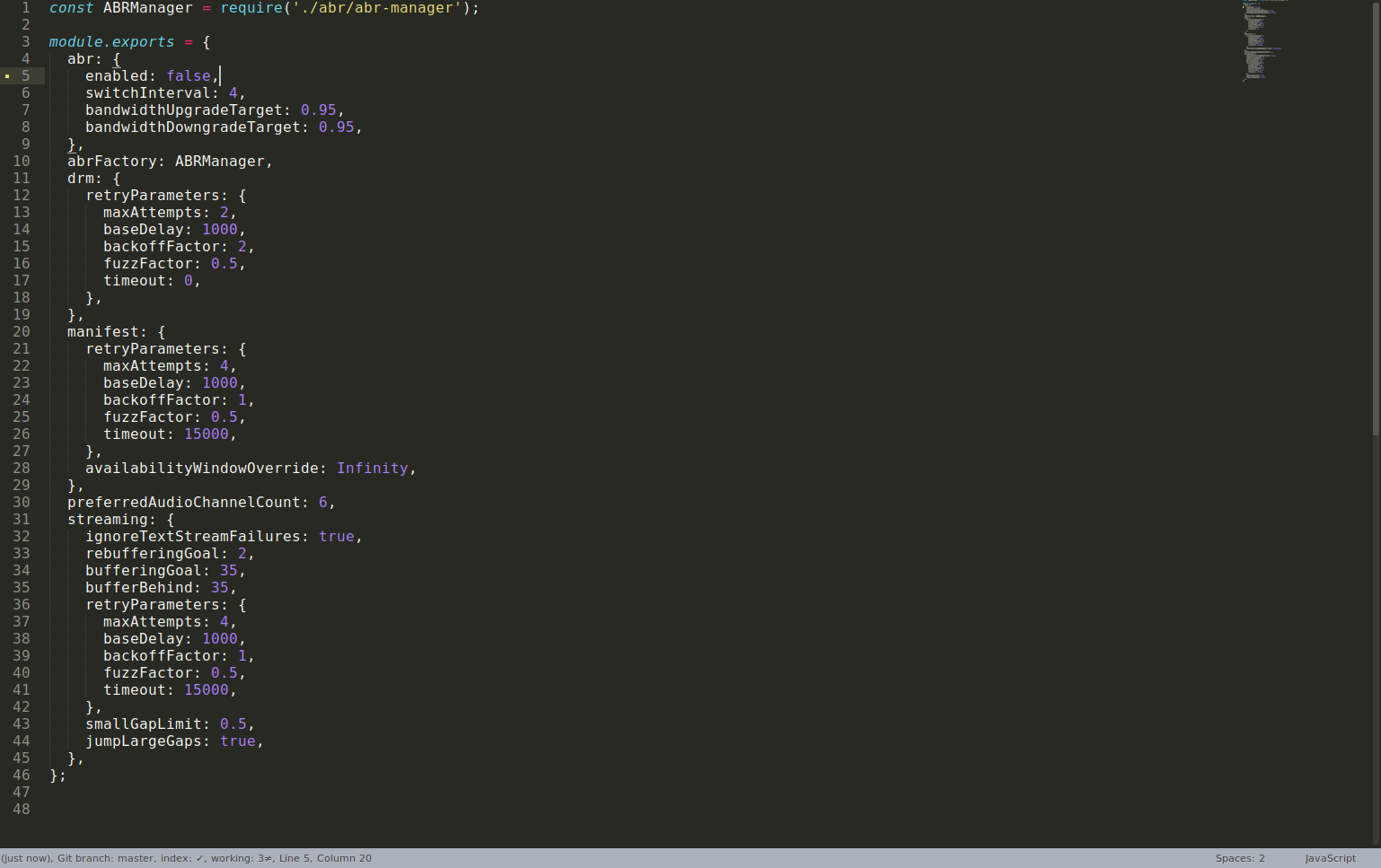Click the 'enabled' key on line 5

tap(117, 76)
